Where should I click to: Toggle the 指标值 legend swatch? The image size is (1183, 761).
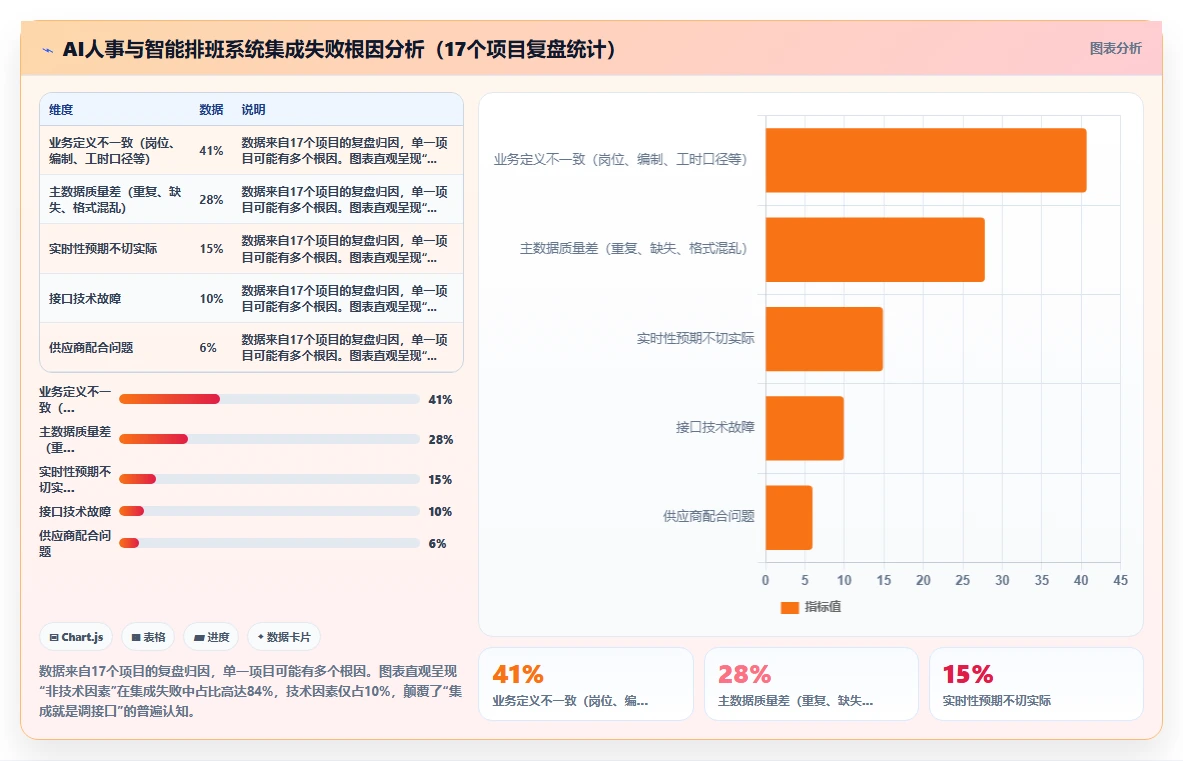(789, 607)
